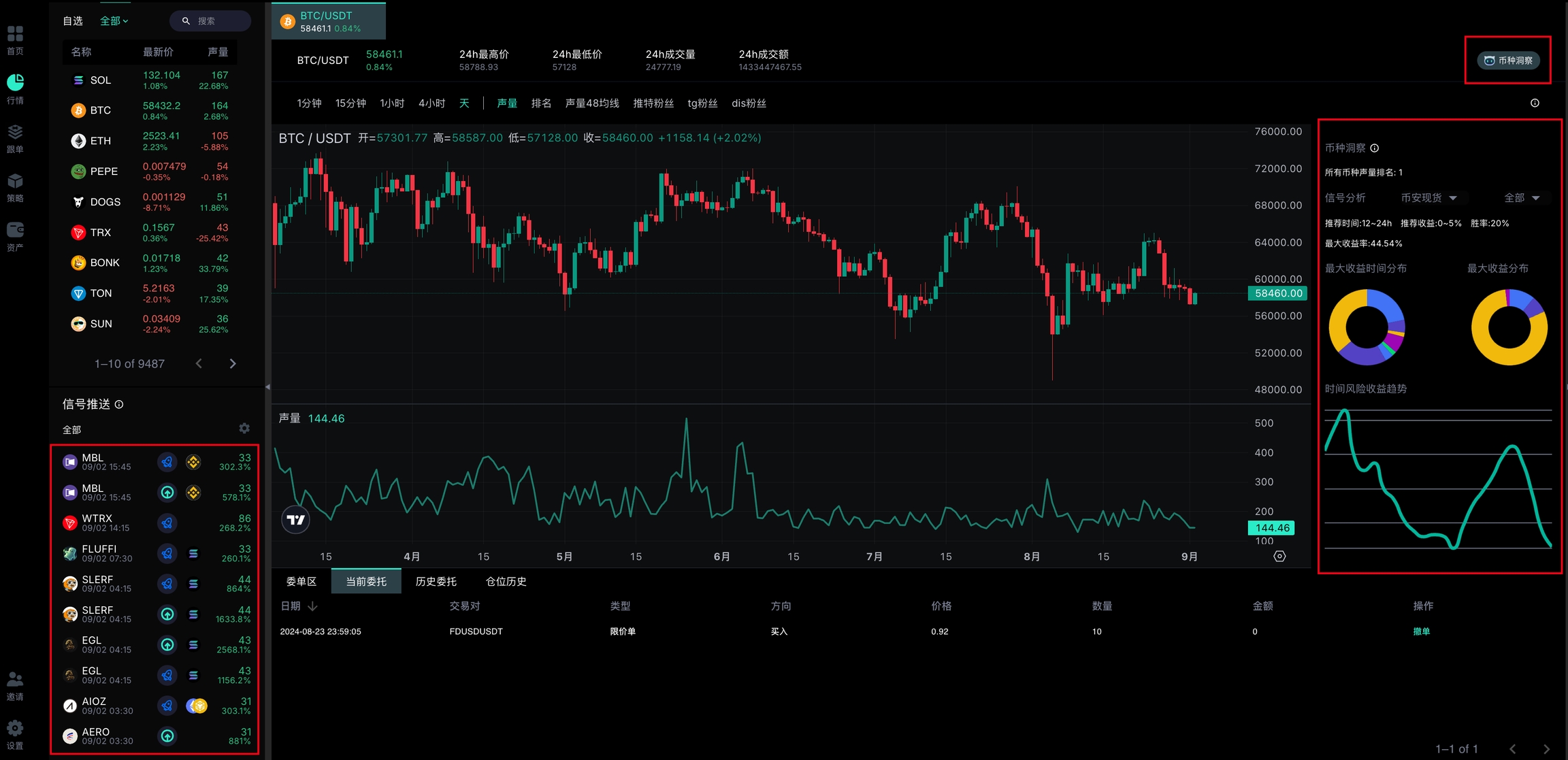Open the 策略 strategy sidebar icon

tap(15, 182)
